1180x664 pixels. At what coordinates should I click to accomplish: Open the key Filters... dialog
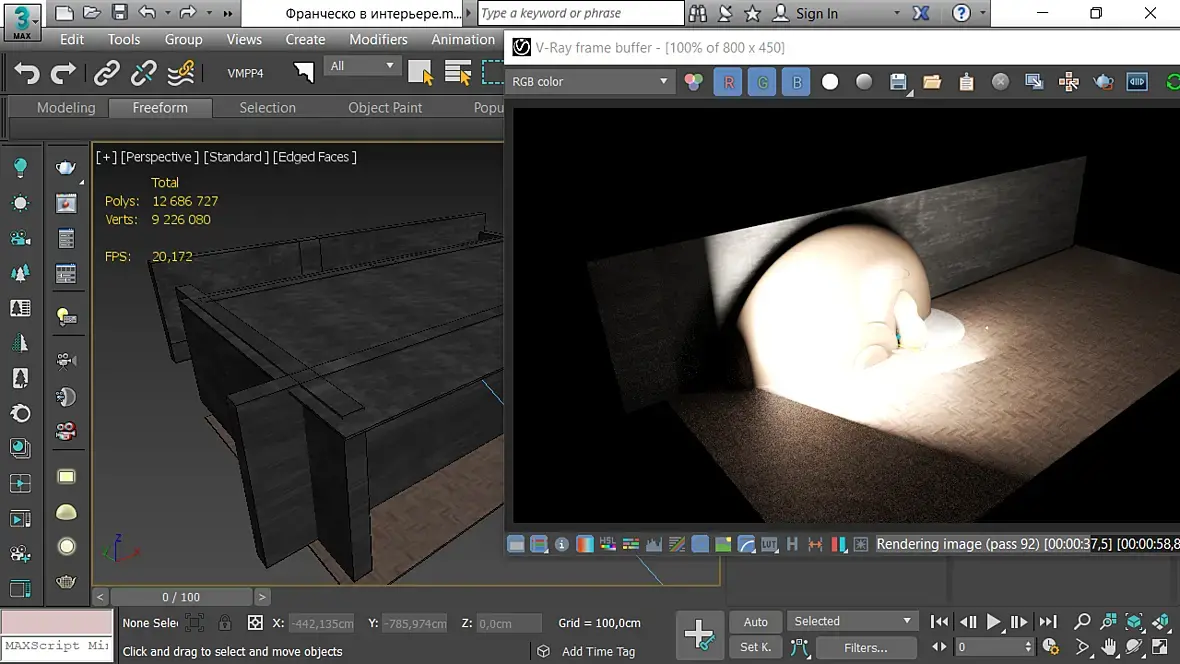coord(865,647)
